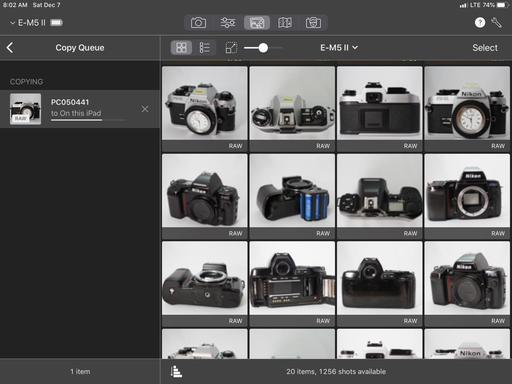Expand the E-M5 II source dropdown above grid

[x=339, y=48]
